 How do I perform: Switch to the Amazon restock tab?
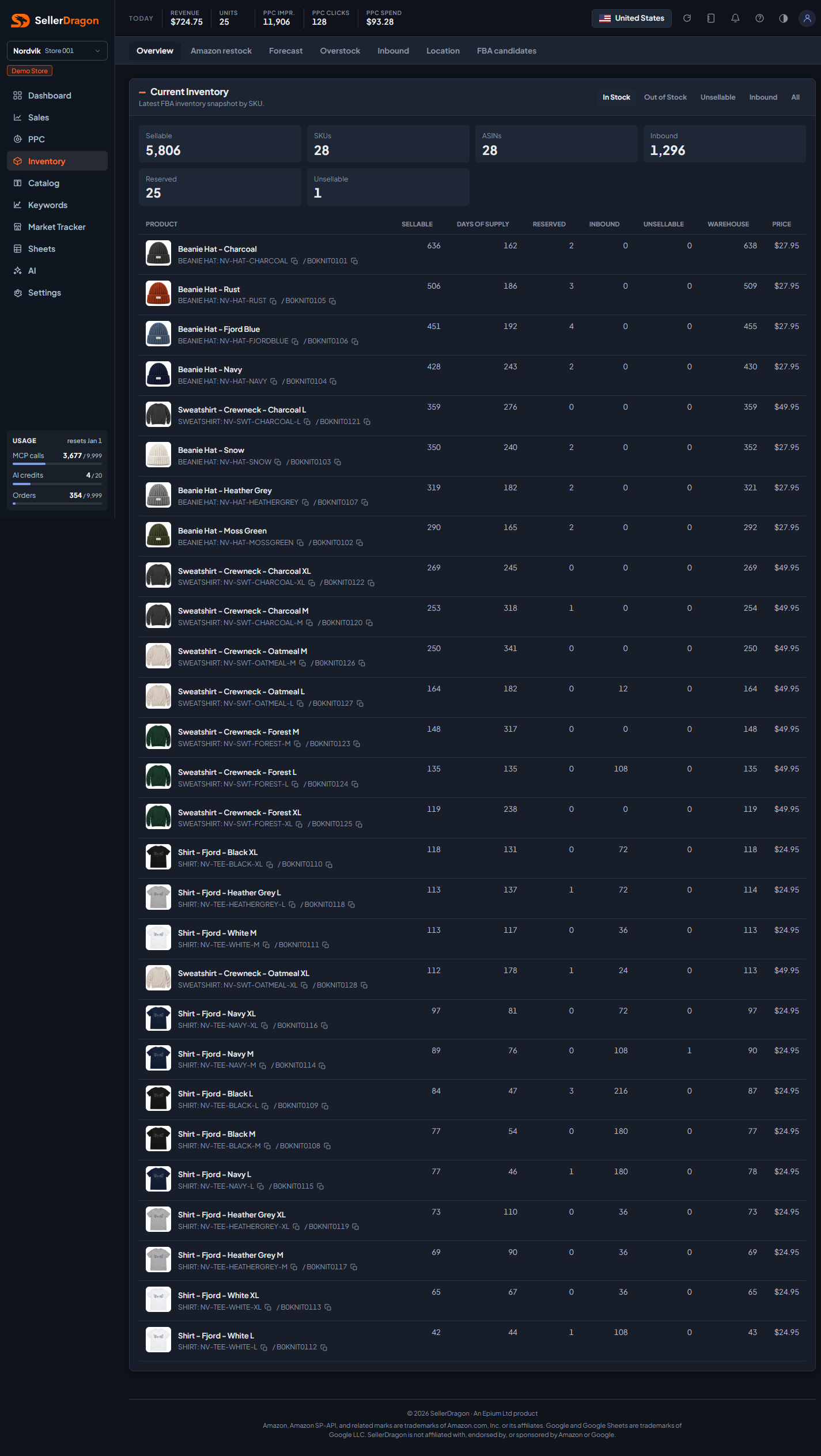[221, 51]
